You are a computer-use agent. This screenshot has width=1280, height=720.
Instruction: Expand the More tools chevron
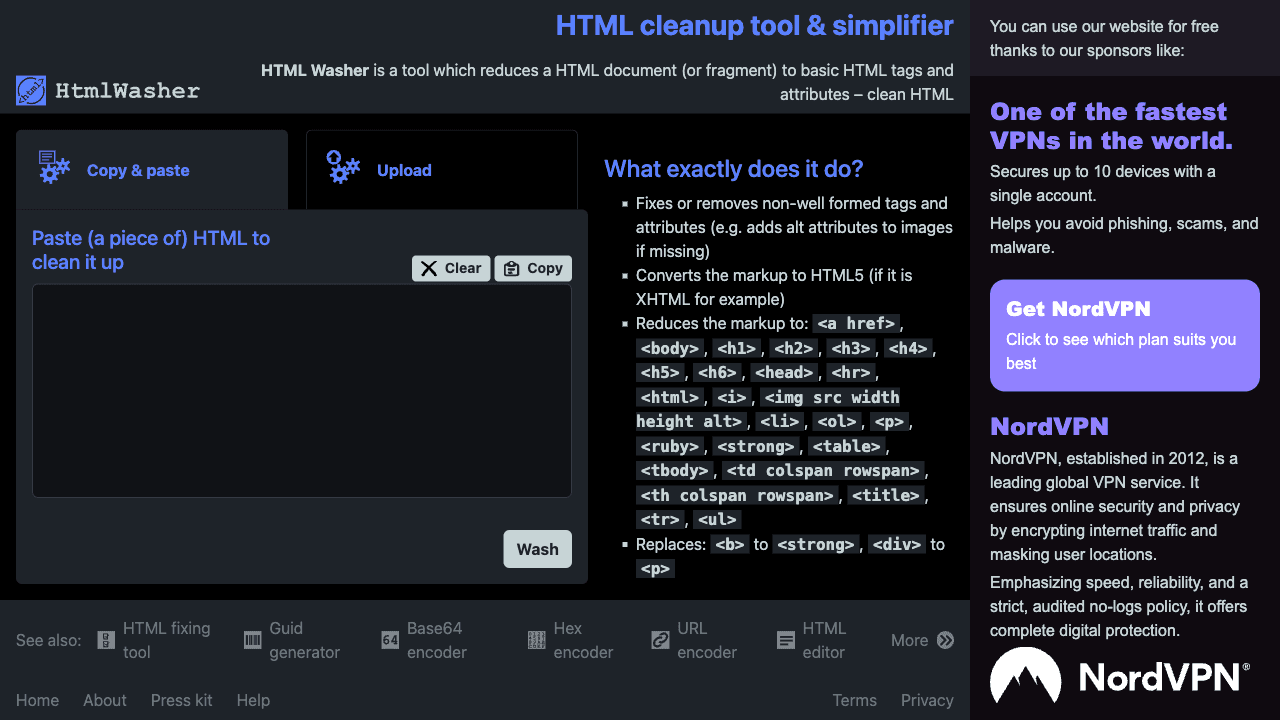[x=944, y=640]
